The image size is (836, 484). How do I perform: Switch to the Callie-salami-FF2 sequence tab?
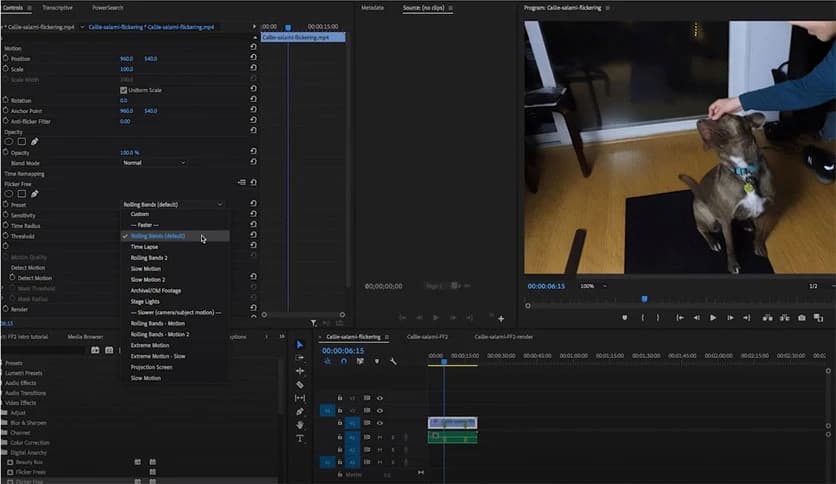[429, 337]
